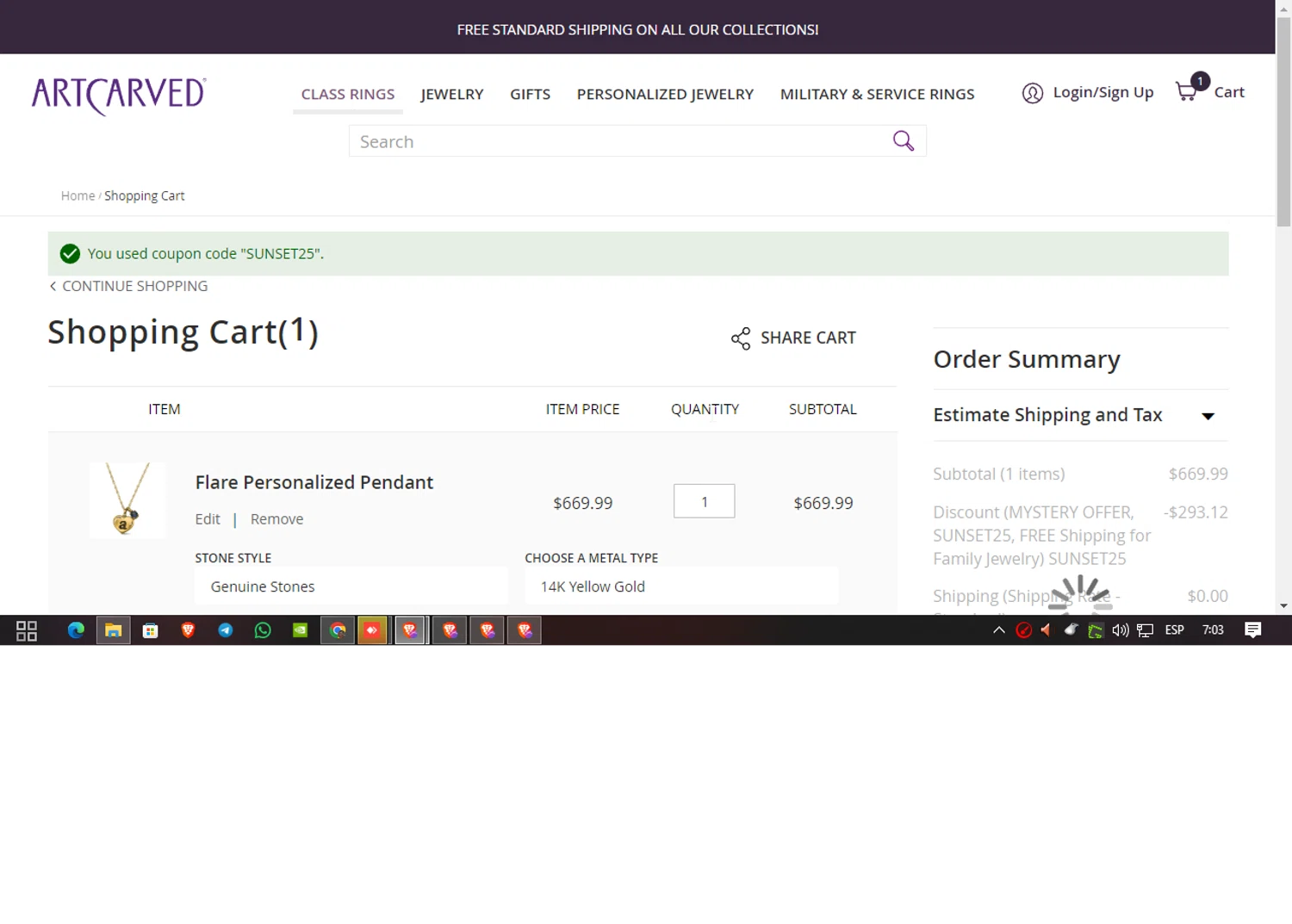This screenshot has height=924, width=1292.
Task: Open the Stone Style Genuine Stones selector
Action: click(351, 586)
